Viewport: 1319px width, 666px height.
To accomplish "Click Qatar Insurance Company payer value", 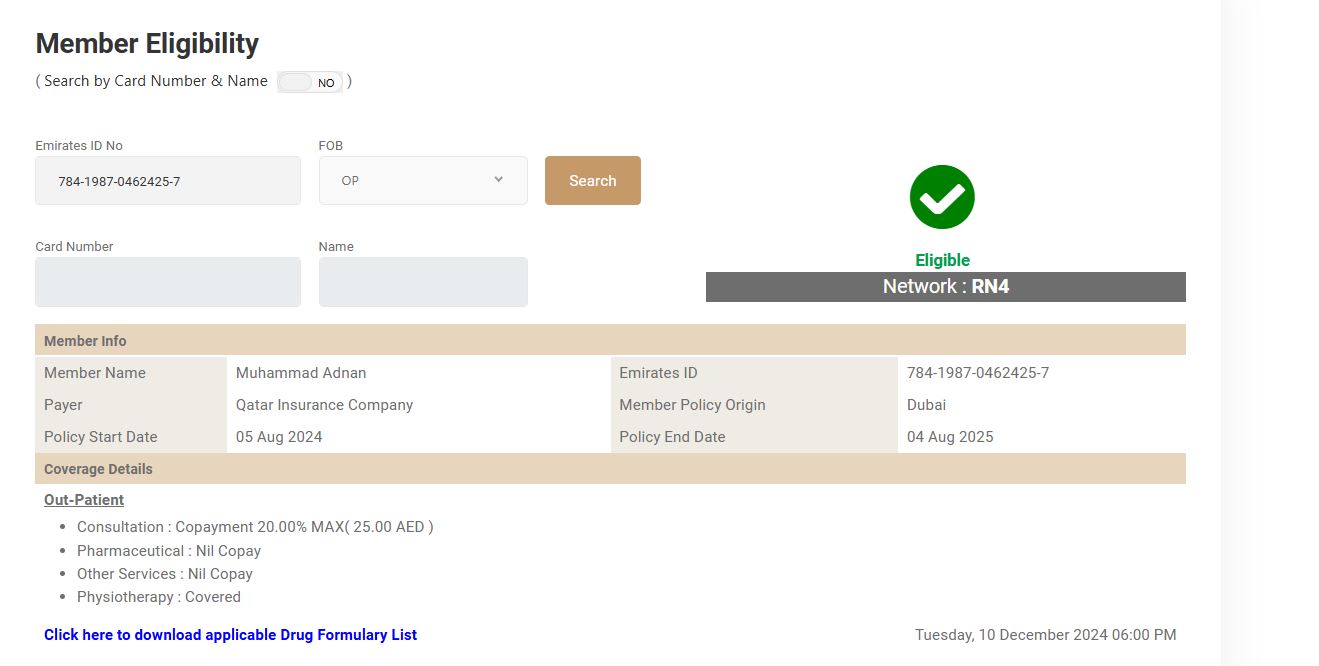I will 324,405.
